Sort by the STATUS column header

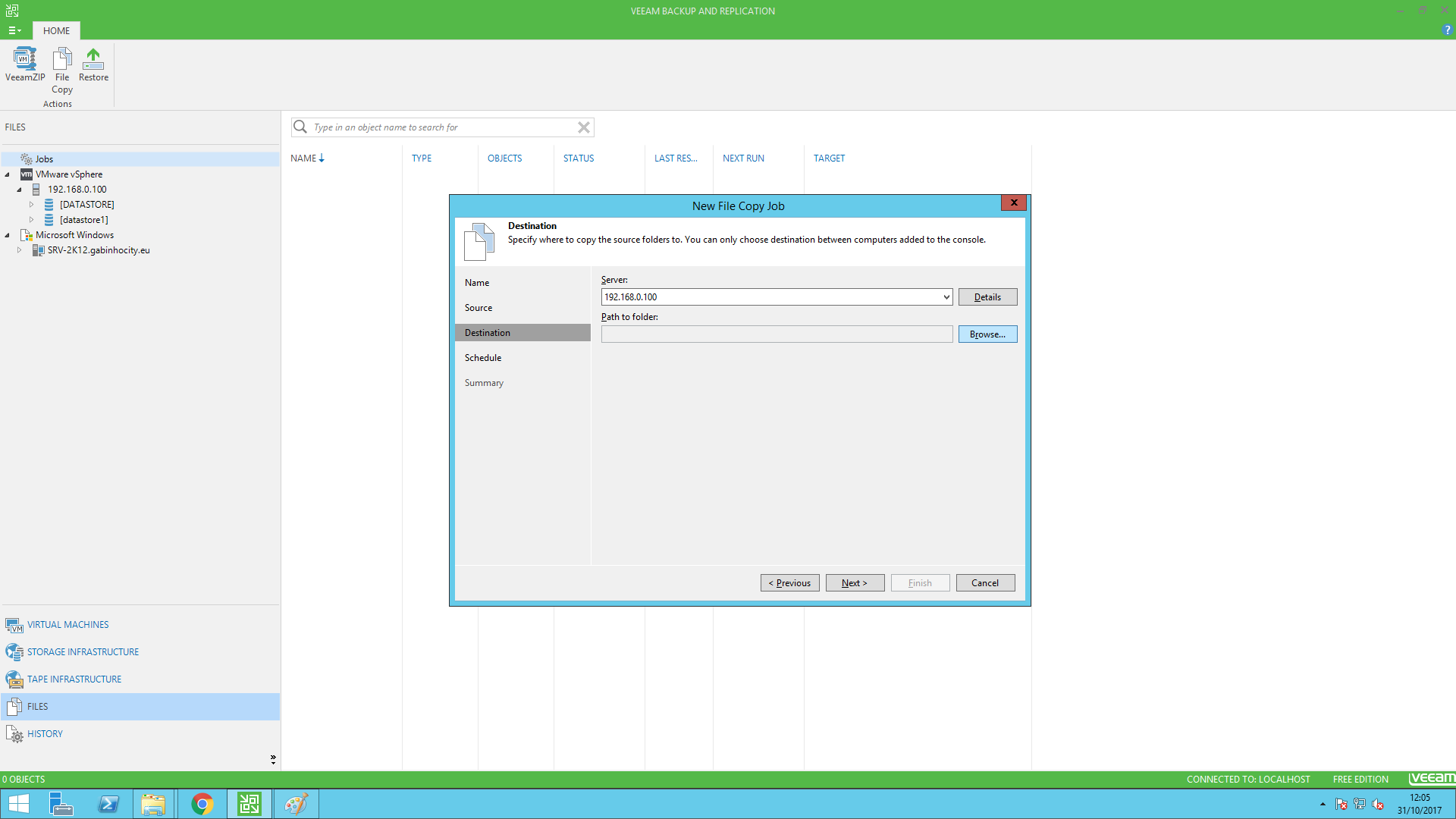point(579,158)
